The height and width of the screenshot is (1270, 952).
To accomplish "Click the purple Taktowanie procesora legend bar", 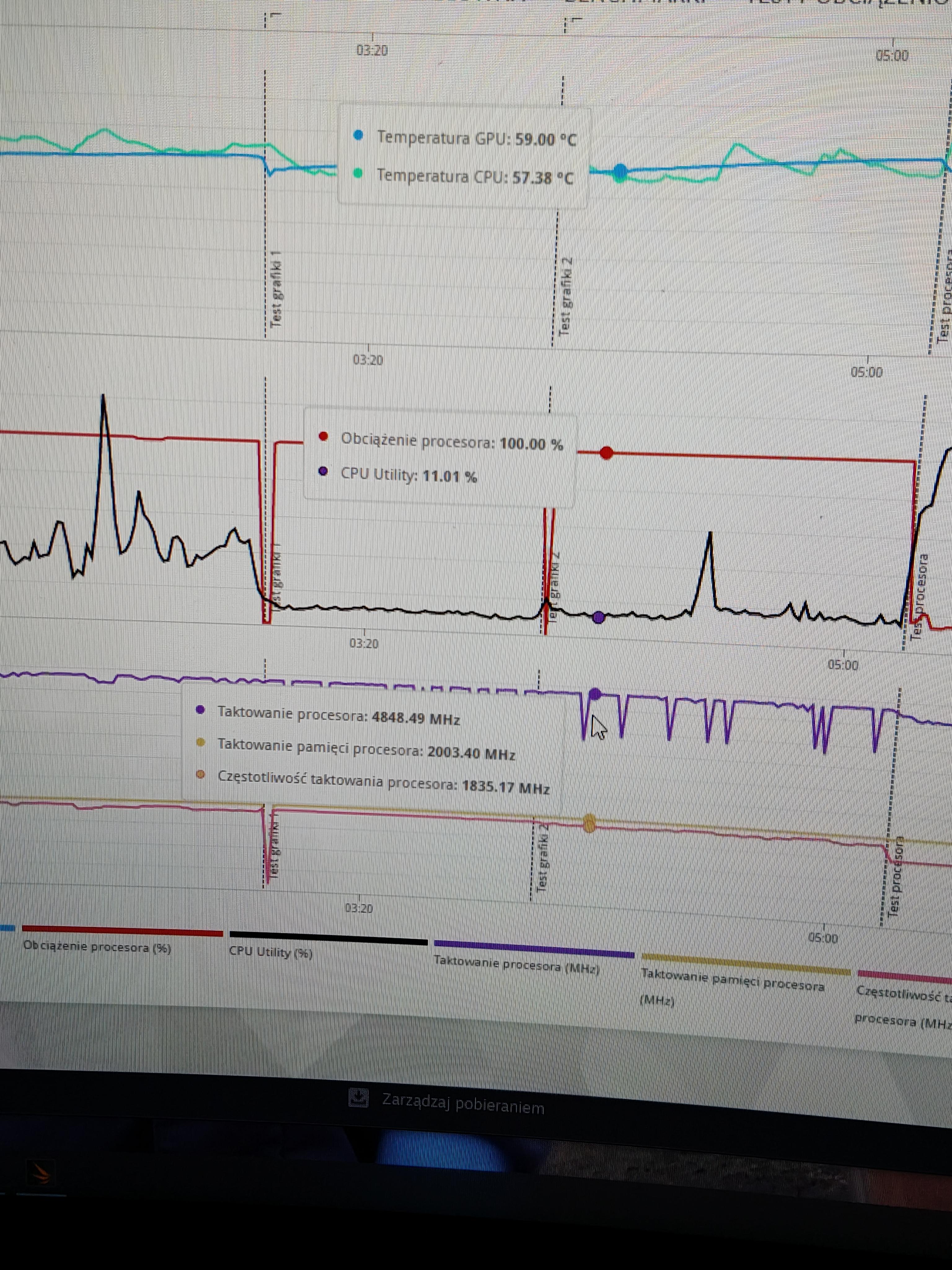I will (534, 950).
